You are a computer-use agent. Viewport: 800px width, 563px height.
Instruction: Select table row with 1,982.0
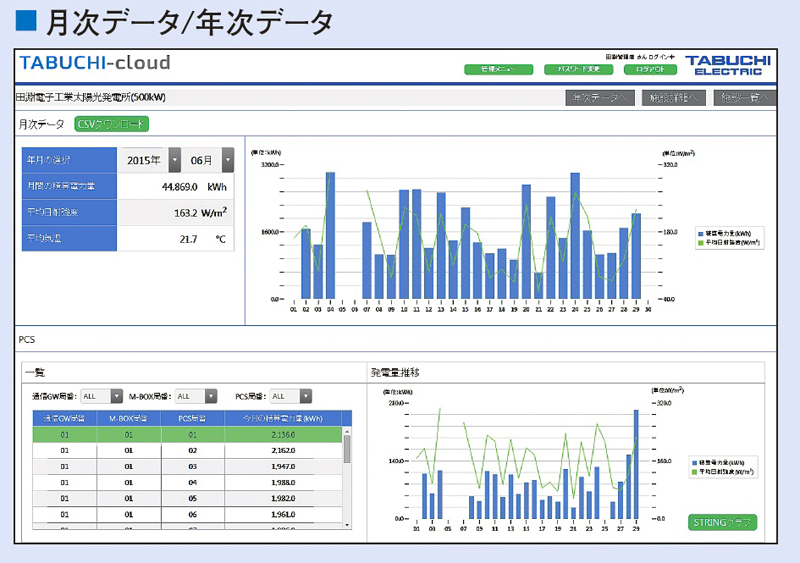[187, 498]
